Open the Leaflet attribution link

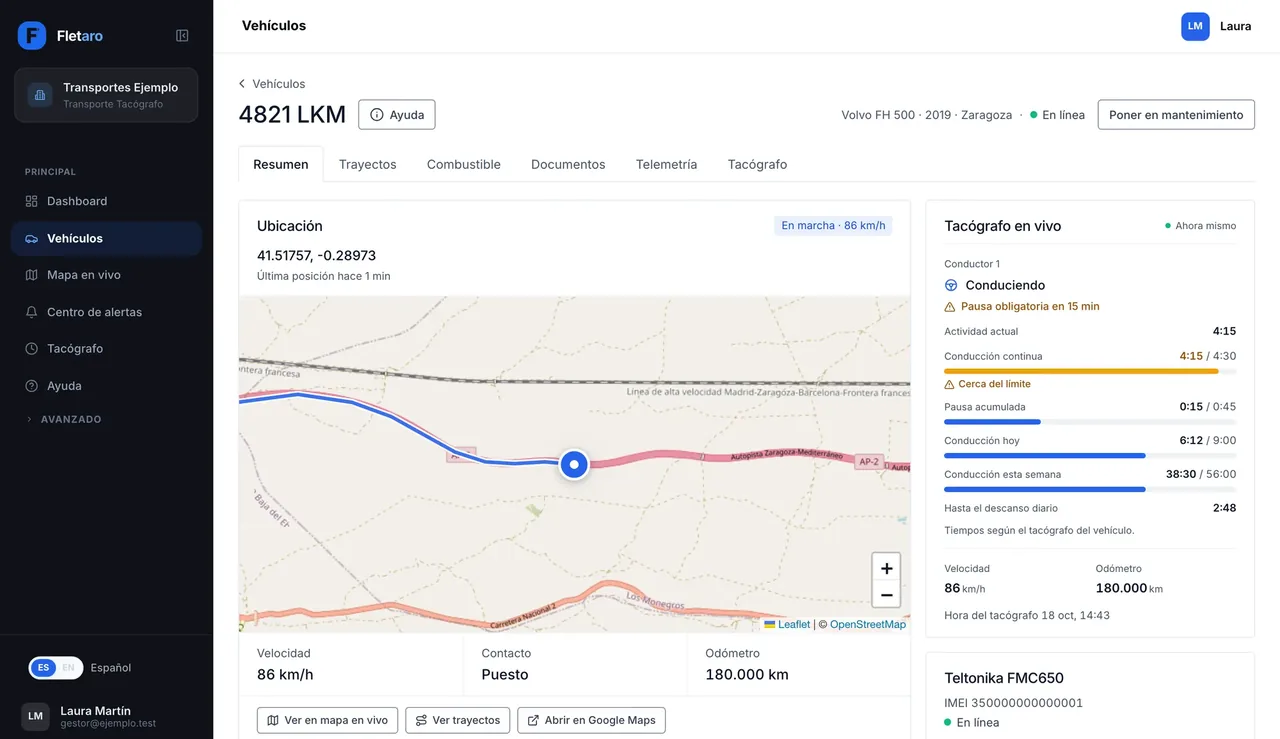(x=787, y=624)
